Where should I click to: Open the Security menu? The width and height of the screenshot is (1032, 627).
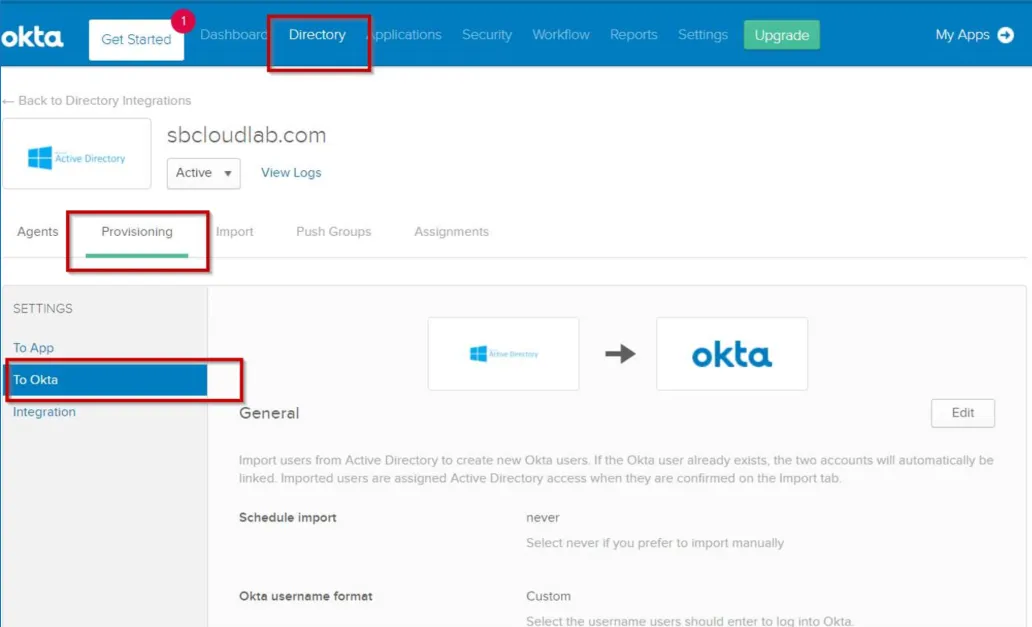pyautogui.click(x=487, y=35)
